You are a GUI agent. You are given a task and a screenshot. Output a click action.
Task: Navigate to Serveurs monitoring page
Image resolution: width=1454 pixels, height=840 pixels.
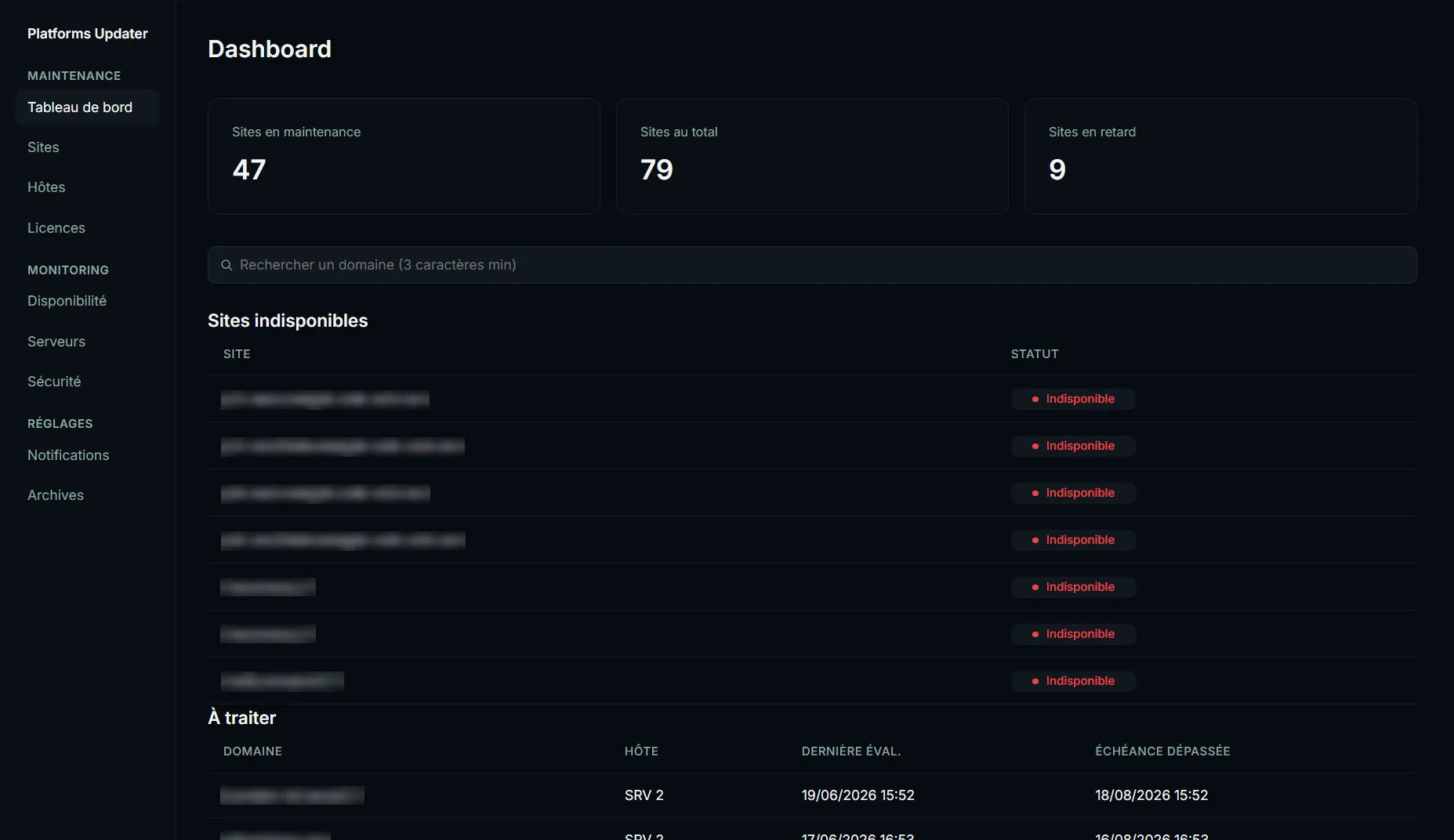56,342
